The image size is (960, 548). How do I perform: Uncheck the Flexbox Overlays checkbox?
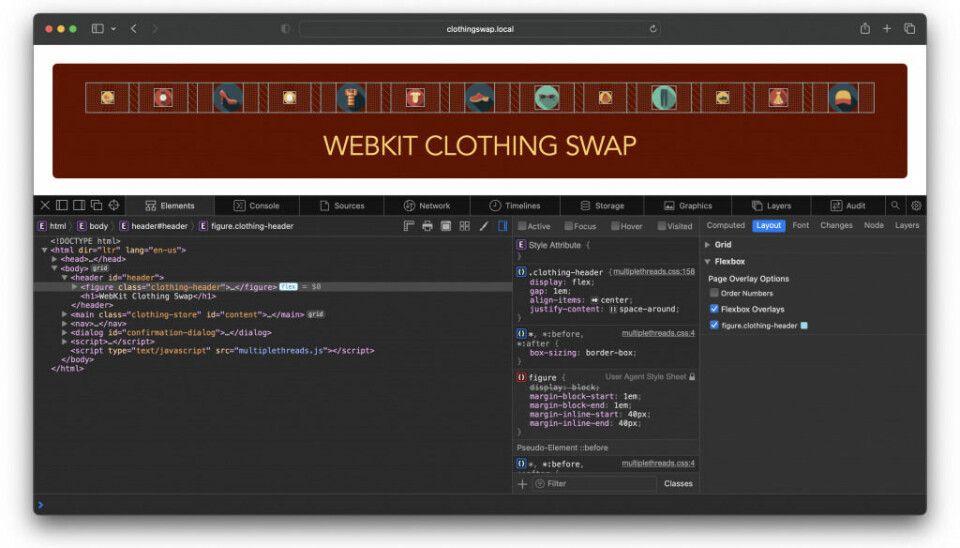pyautogui.click(x=714, y=309)
